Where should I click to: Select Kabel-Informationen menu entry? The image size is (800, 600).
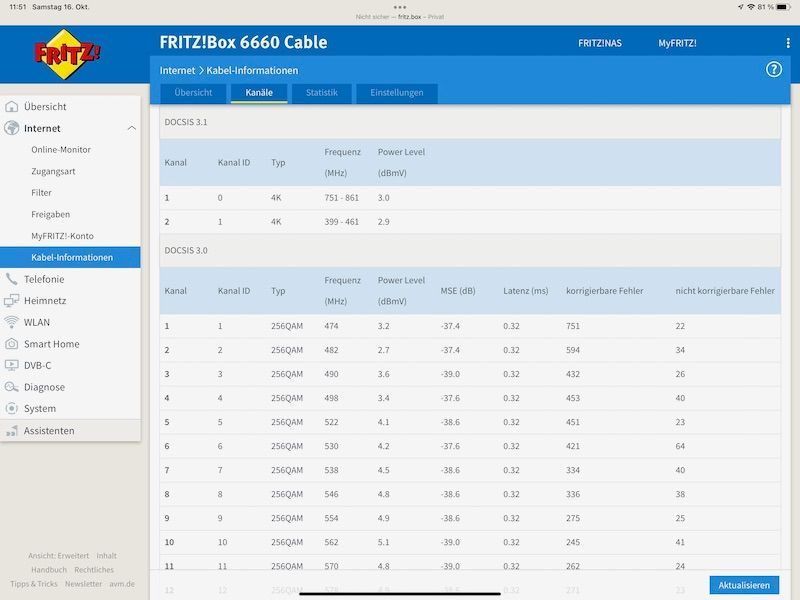coord(70,257)
